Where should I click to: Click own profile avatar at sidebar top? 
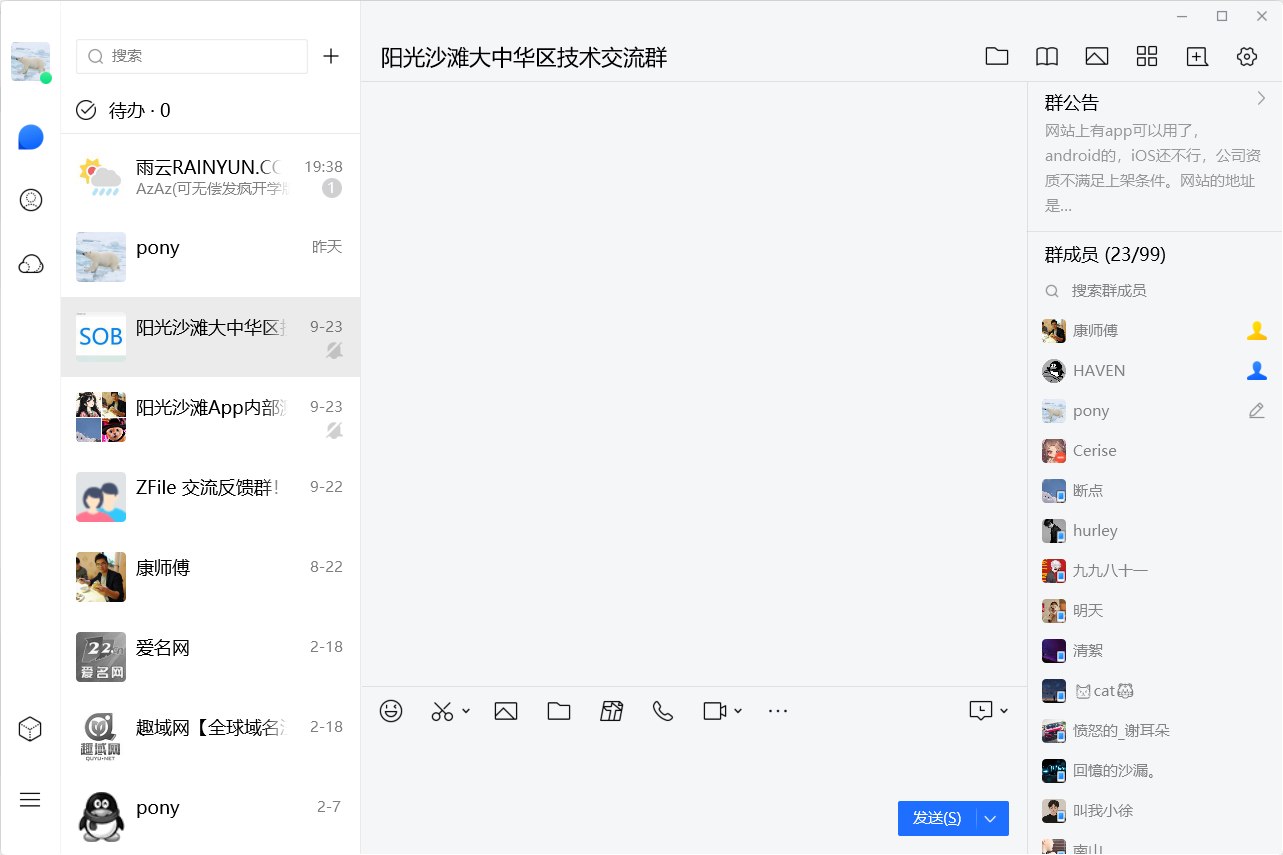tap(30, 62)
